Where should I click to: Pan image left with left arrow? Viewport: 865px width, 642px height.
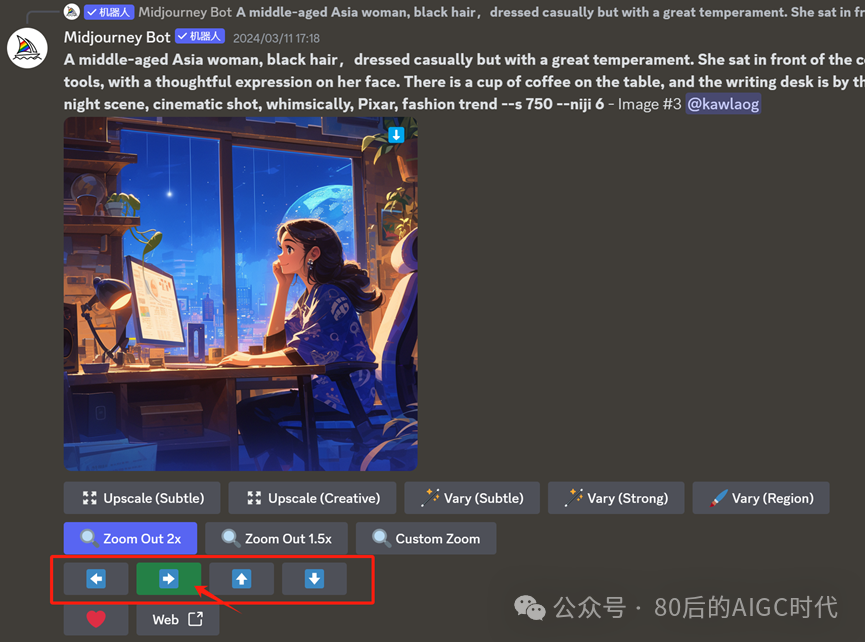pos(96,579)
